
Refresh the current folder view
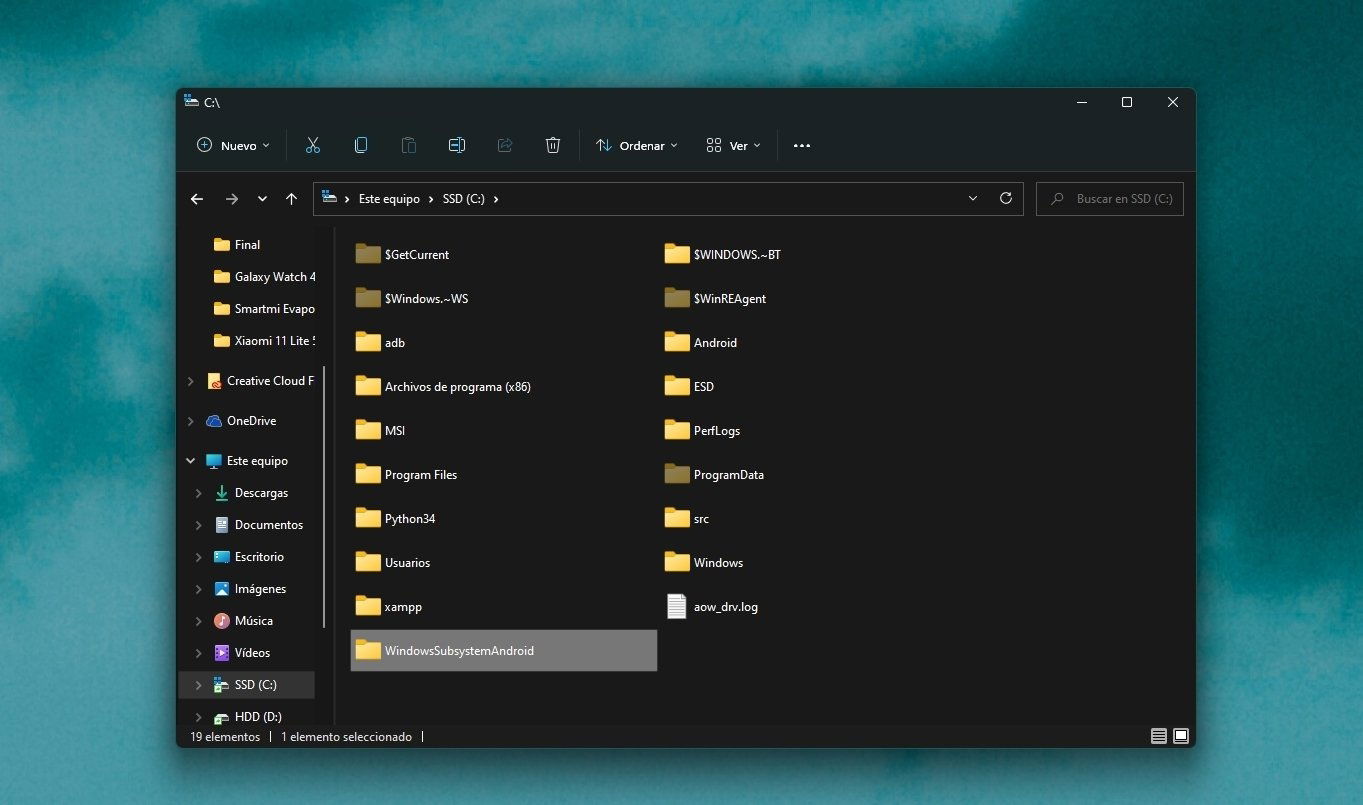[x=1006, y=199]
